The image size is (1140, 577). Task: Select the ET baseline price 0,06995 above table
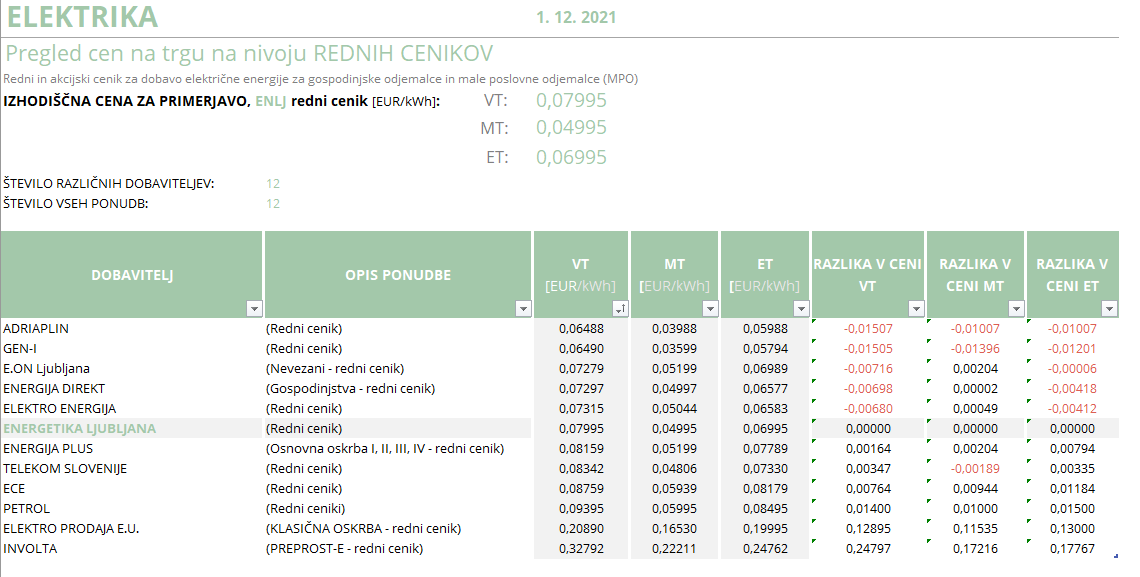click(x=571, y=157)
